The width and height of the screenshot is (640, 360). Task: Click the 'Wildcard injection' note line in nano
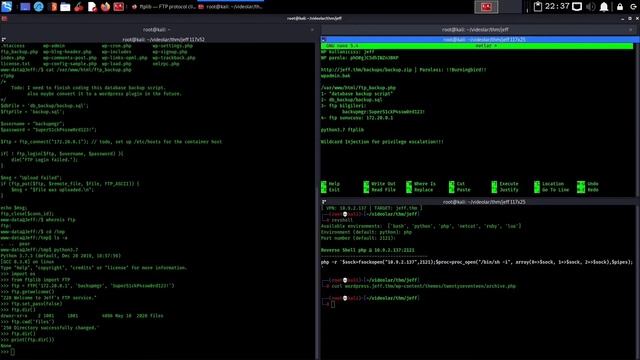click(382, 142)
